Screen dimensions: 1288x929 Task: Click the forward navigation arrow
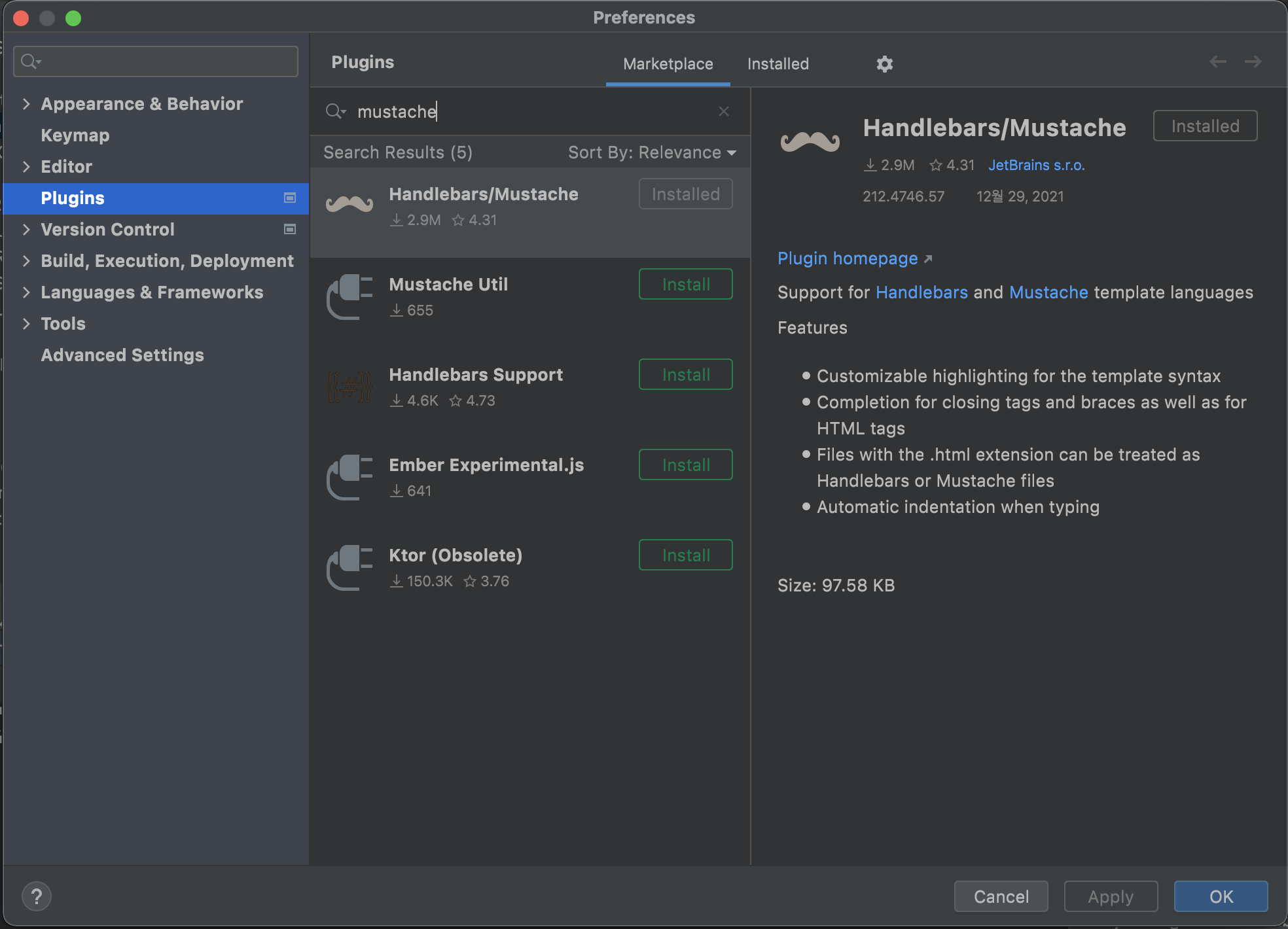pyautogui.click(x=1253, y=61)
